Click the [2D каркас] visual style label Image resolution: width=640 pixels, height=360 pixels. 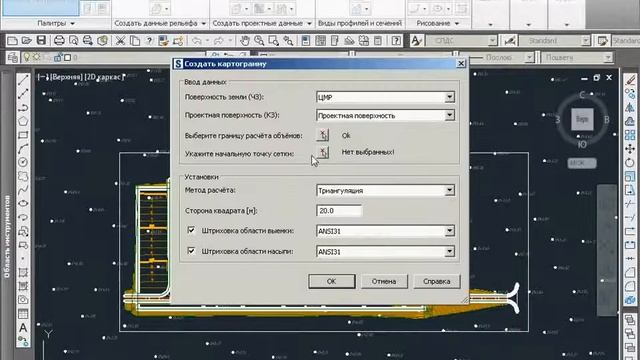click(104, 77)
